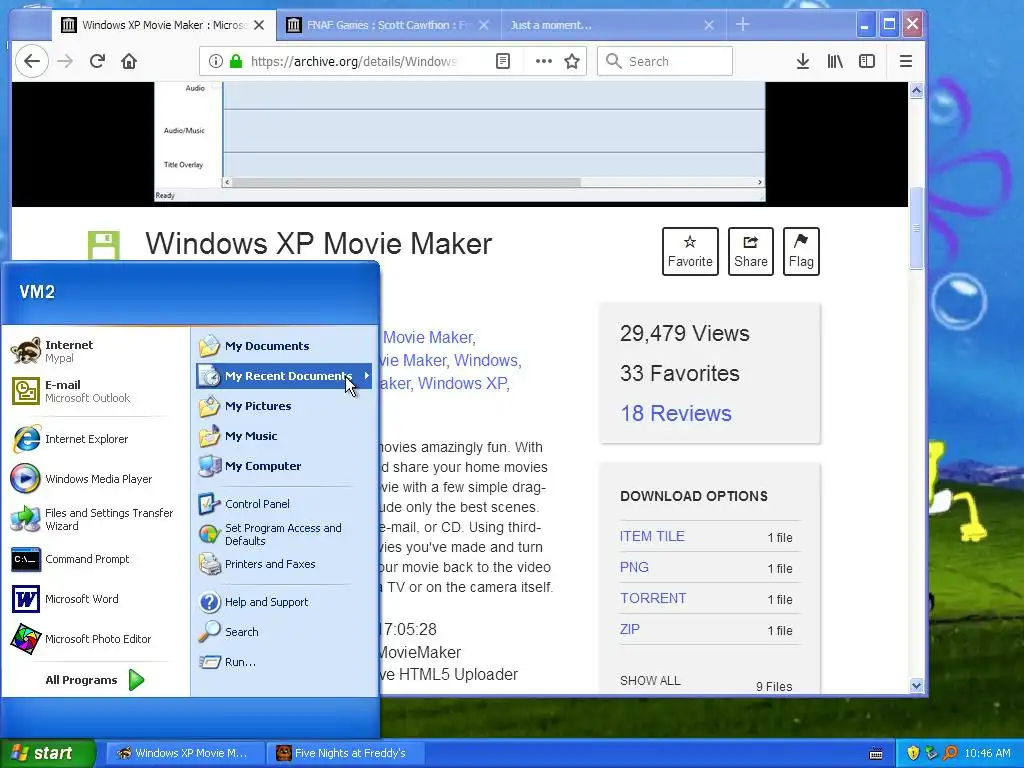Click the browser Back arrow button
1024x768 pixels.
tap(31, 61)
